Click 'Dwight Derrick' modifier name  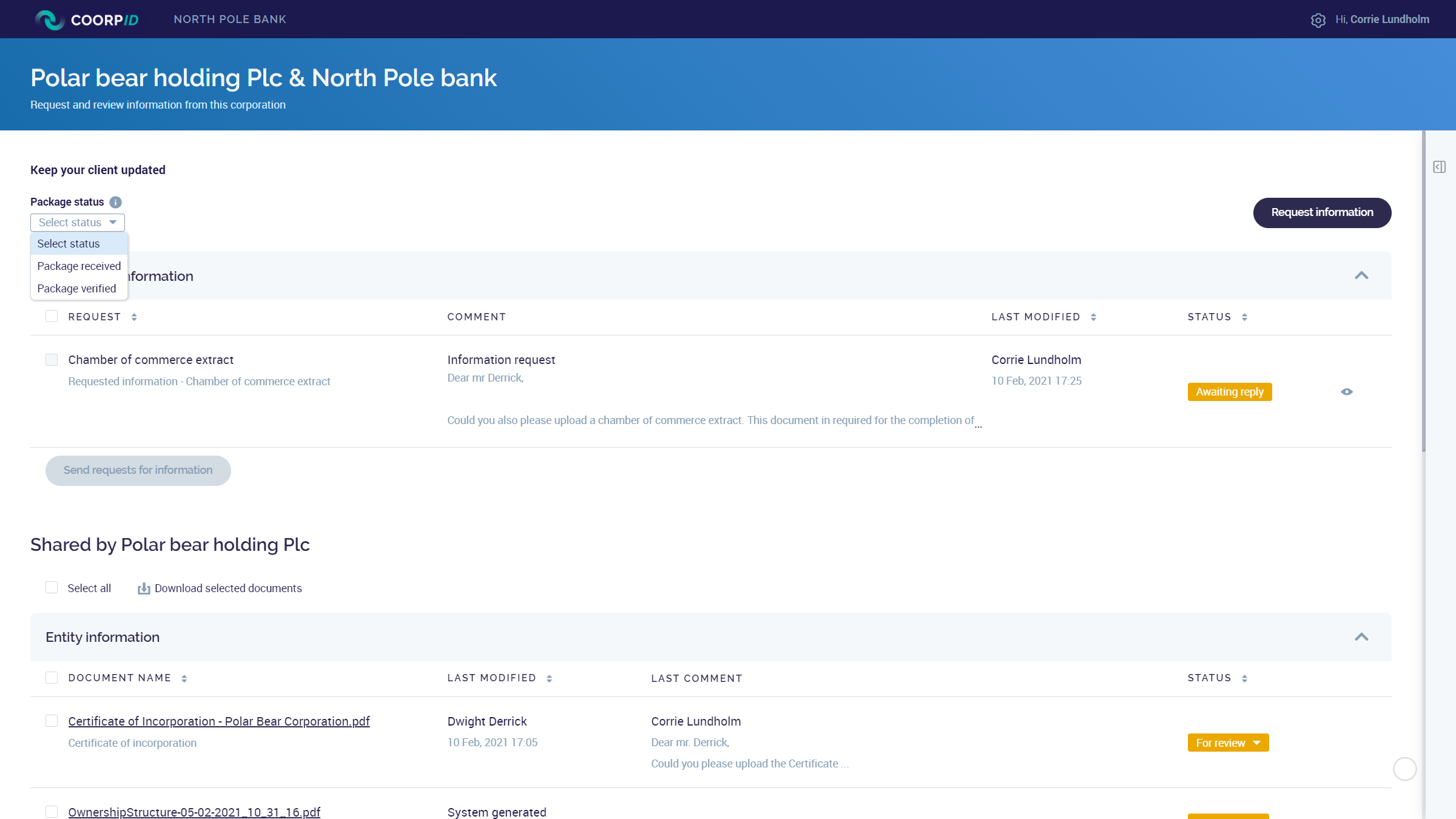tap(487, 721)
